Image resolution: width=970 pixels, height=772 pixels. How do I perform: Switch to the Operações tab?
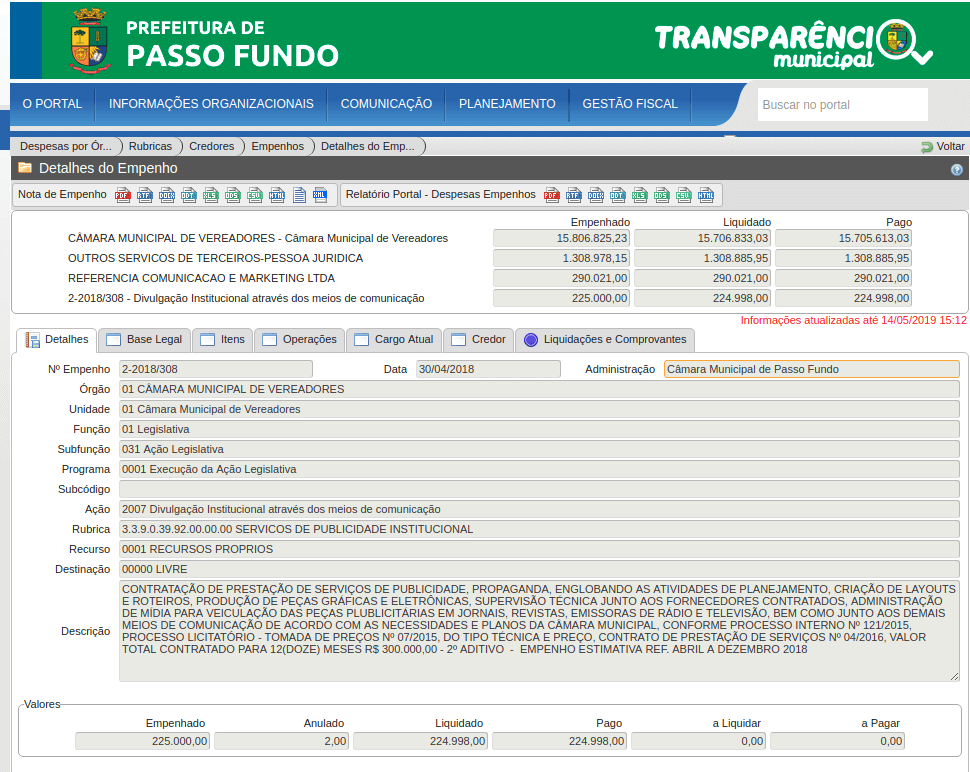300,340
